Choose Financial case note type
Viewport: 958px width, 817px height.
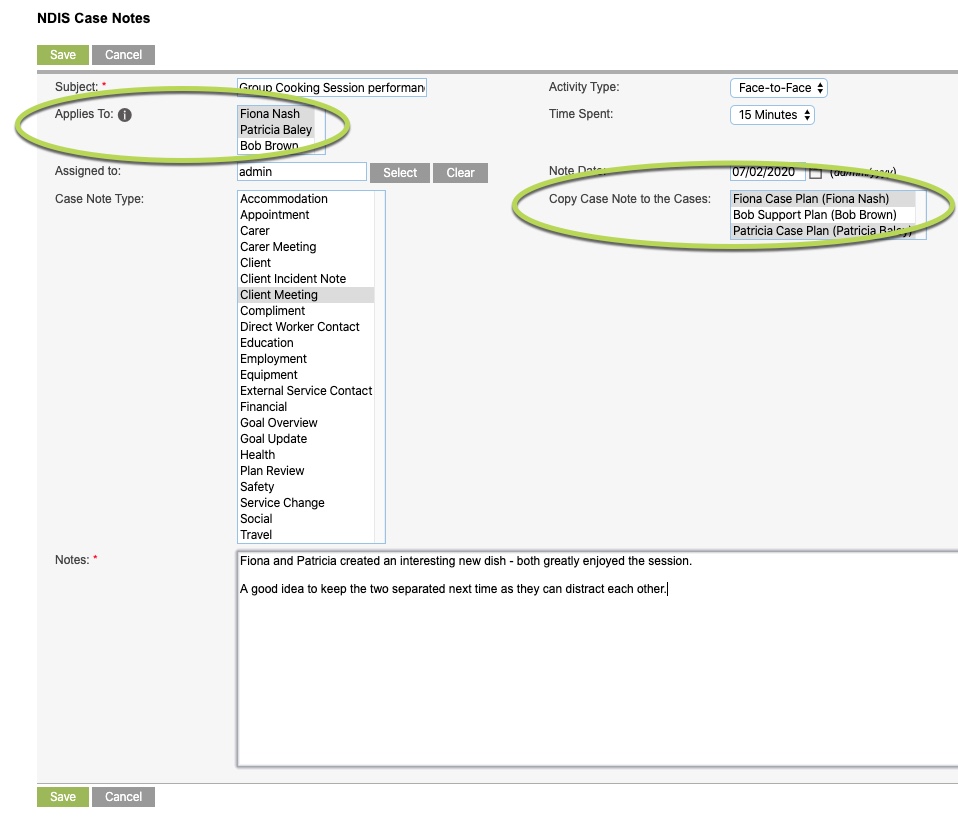click(306, 406)
